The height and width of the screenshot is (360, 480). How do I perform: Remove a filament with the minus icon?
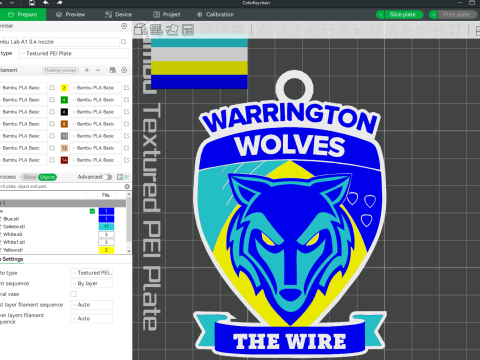pyautogui.click(x=98, y=70)
